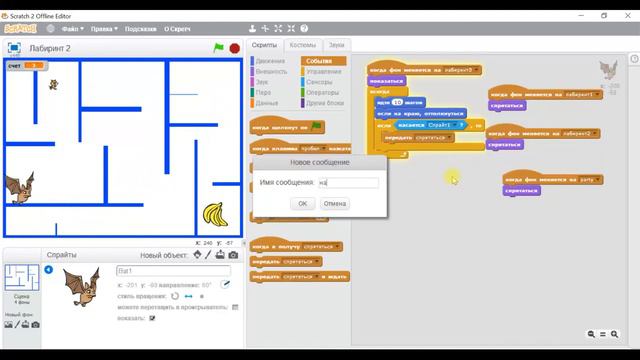Click blue back arrow in sprite info
Viewport: 640px width, 360px height.
(x=49, y=269)
